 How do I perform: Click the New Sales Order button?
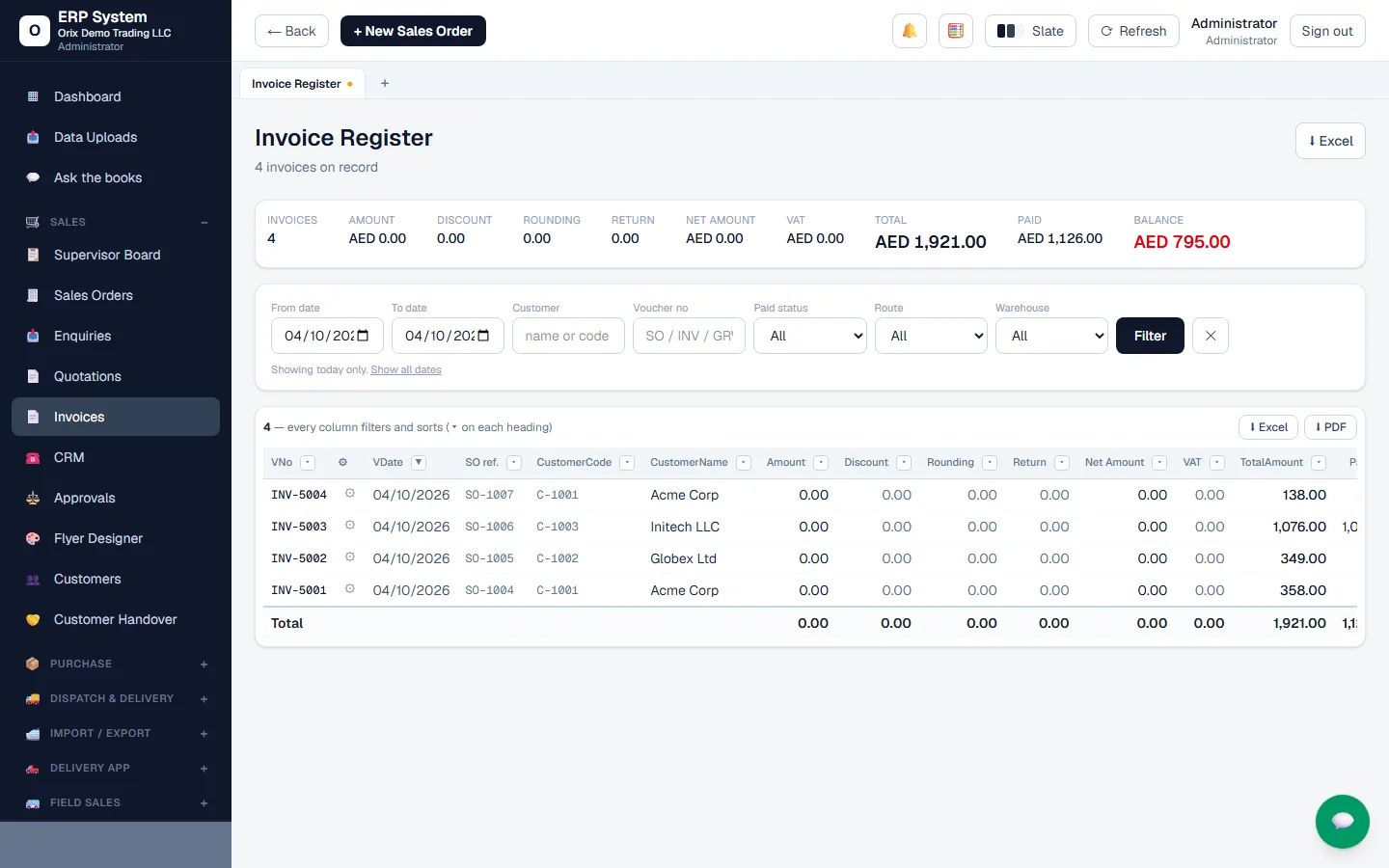(x=413, y=31)
